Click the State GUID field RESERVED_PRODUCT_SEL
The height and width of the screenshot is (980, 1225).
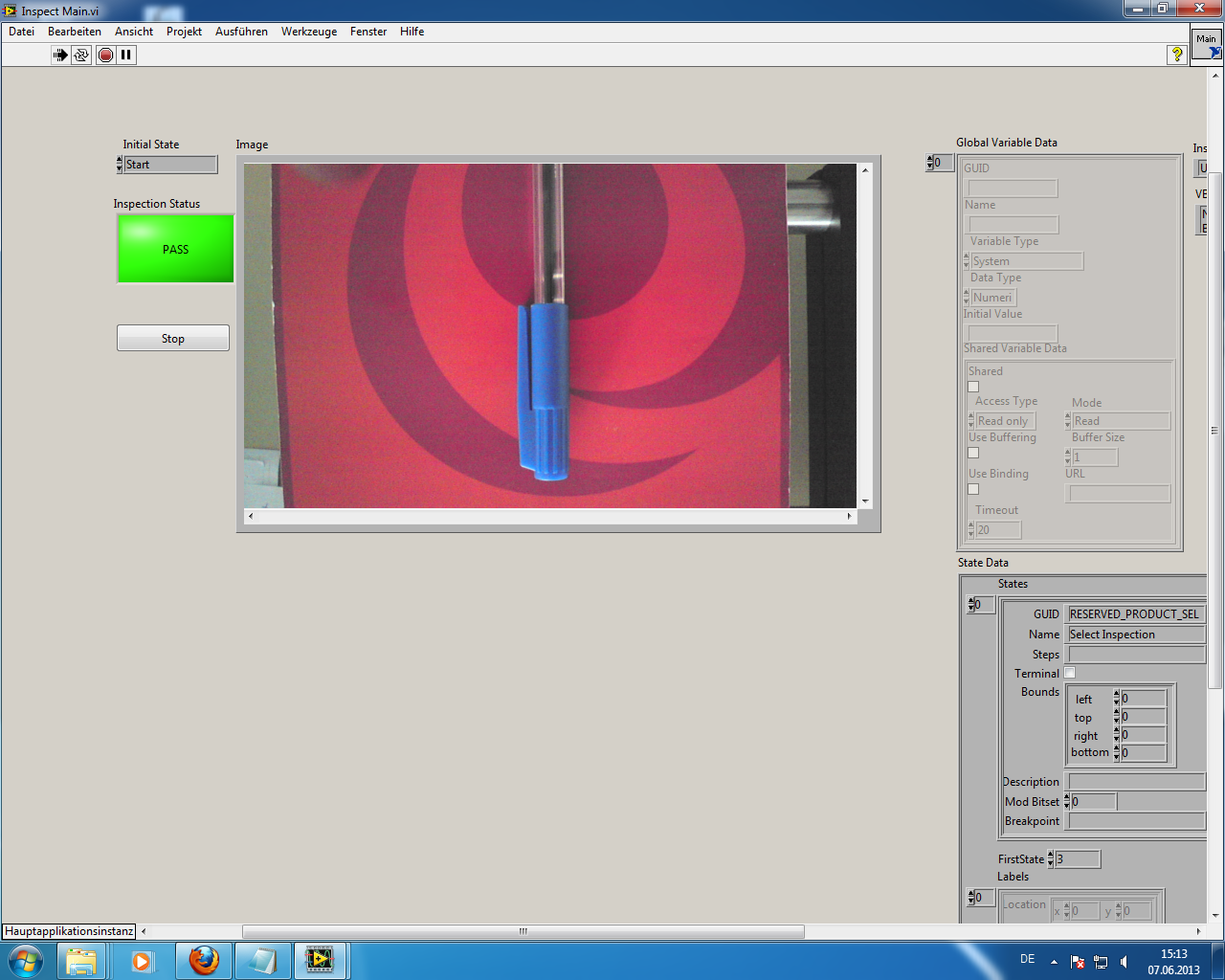tap(1136, 614)
